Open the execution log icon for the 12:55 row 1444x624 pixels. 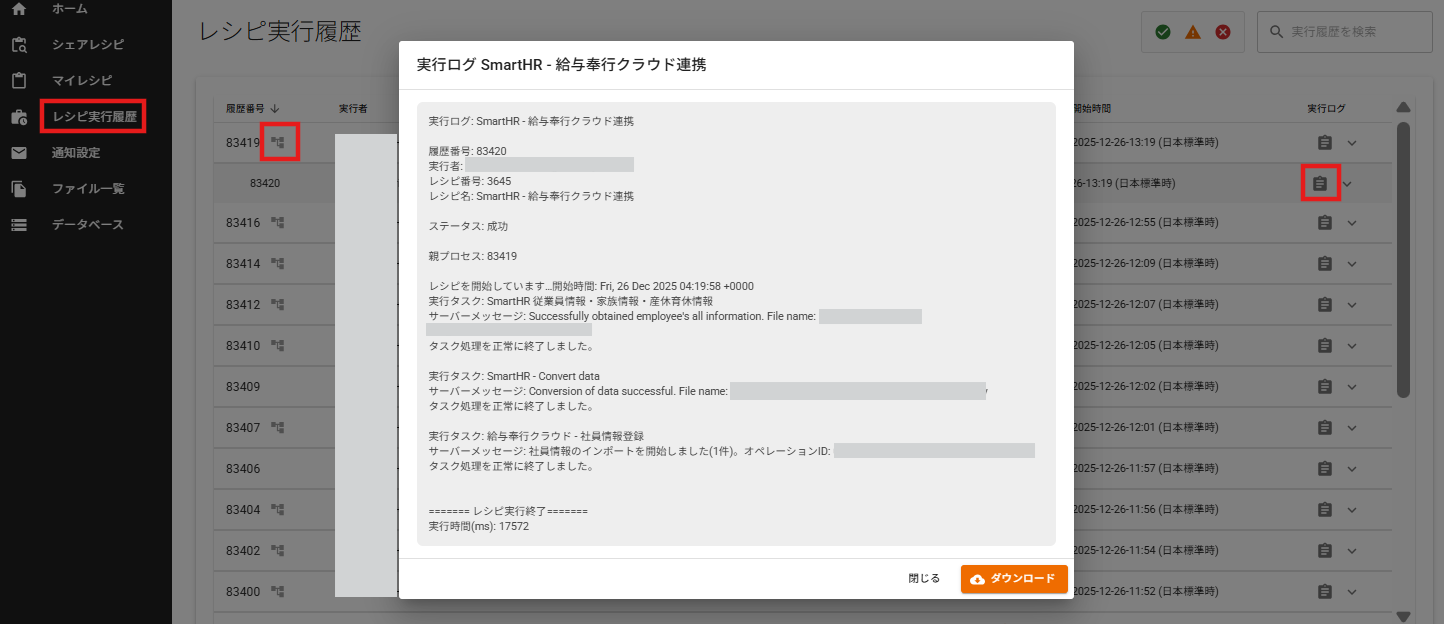pos(1324,222)
